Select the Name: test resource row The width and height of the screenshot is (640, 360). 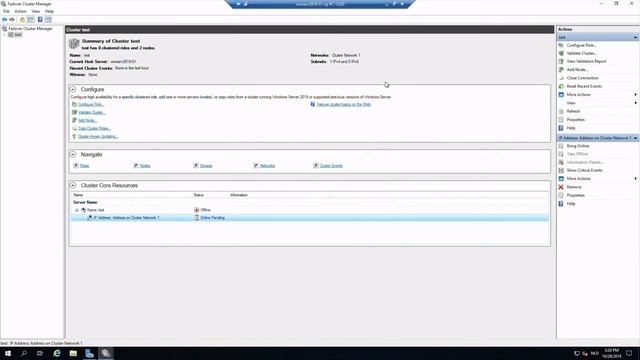pyautogui.click(x=310, y=210)
